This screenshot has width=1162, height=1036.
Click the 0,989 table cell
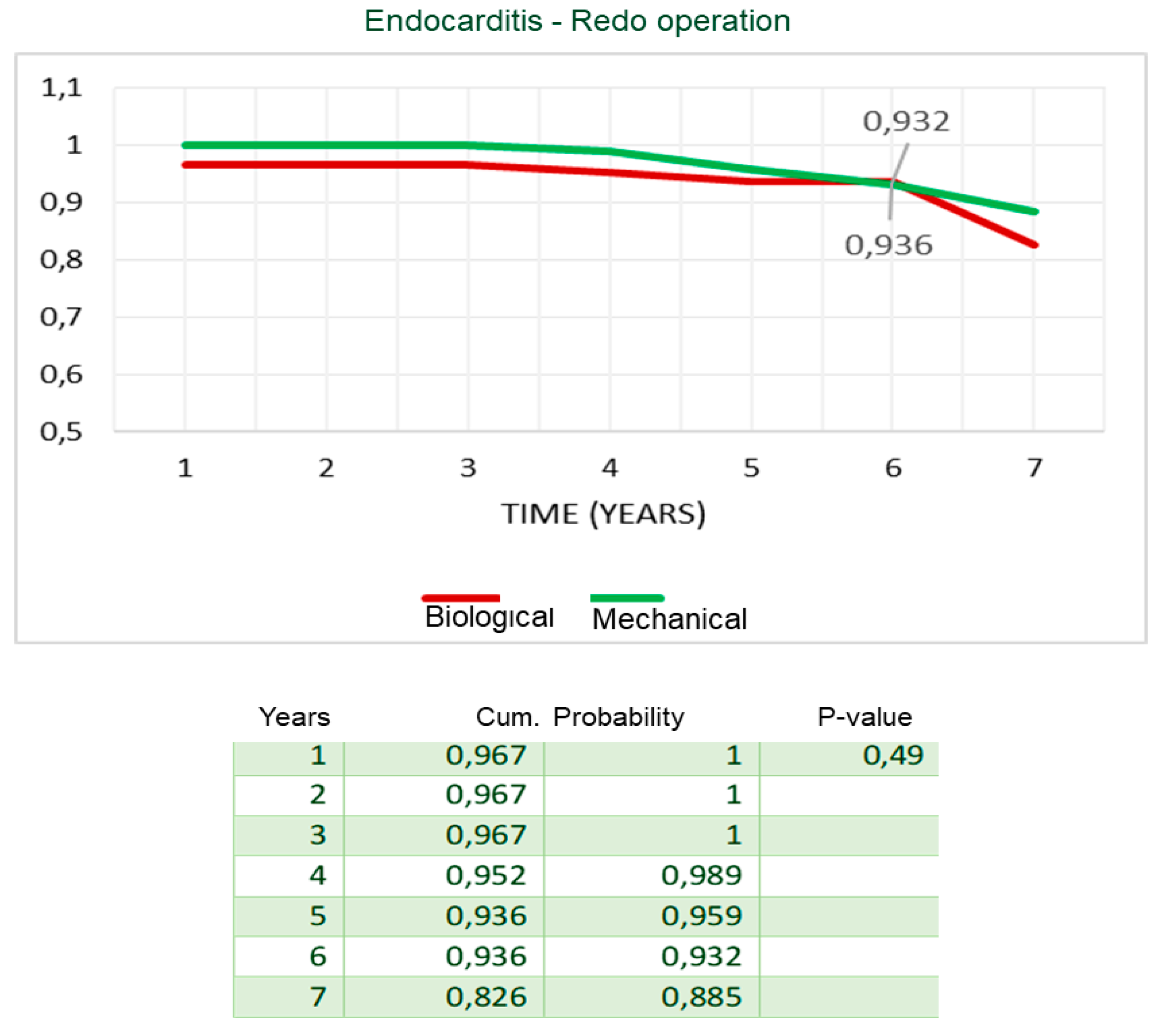[x=701, y=876]
